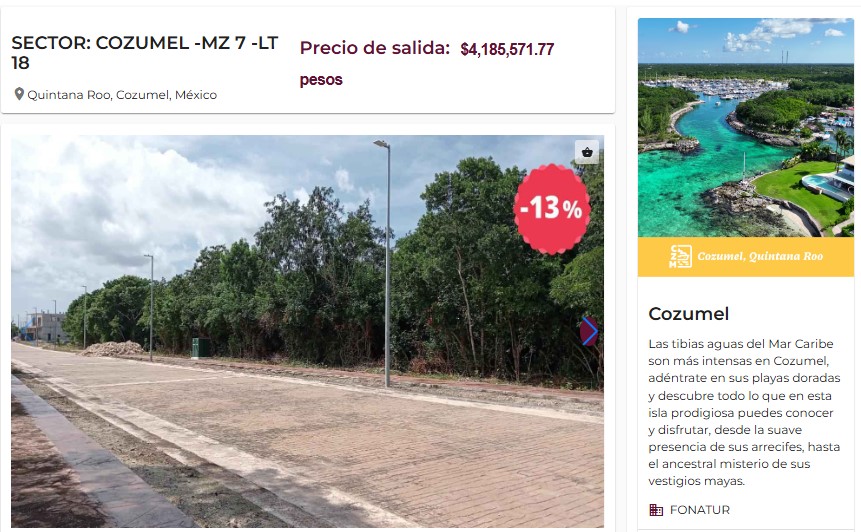Click the FONATUR label
This screenshot has height=532, width=861.
click(x=700, y=510)
